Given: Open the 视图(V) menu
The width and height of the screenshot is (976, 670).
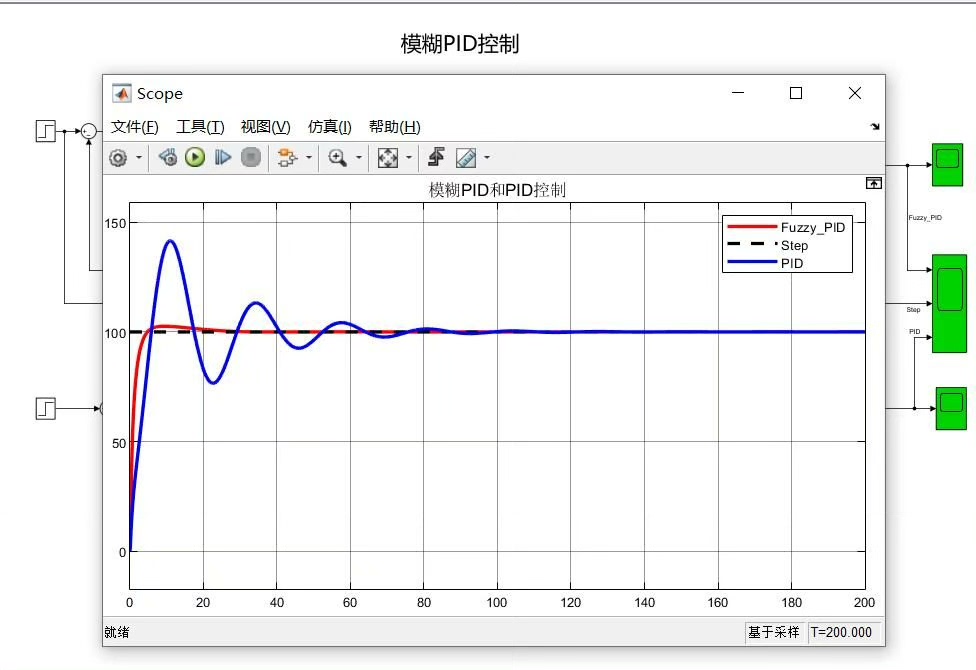Looking at the screenshot, I should click(x=264, y=126).
